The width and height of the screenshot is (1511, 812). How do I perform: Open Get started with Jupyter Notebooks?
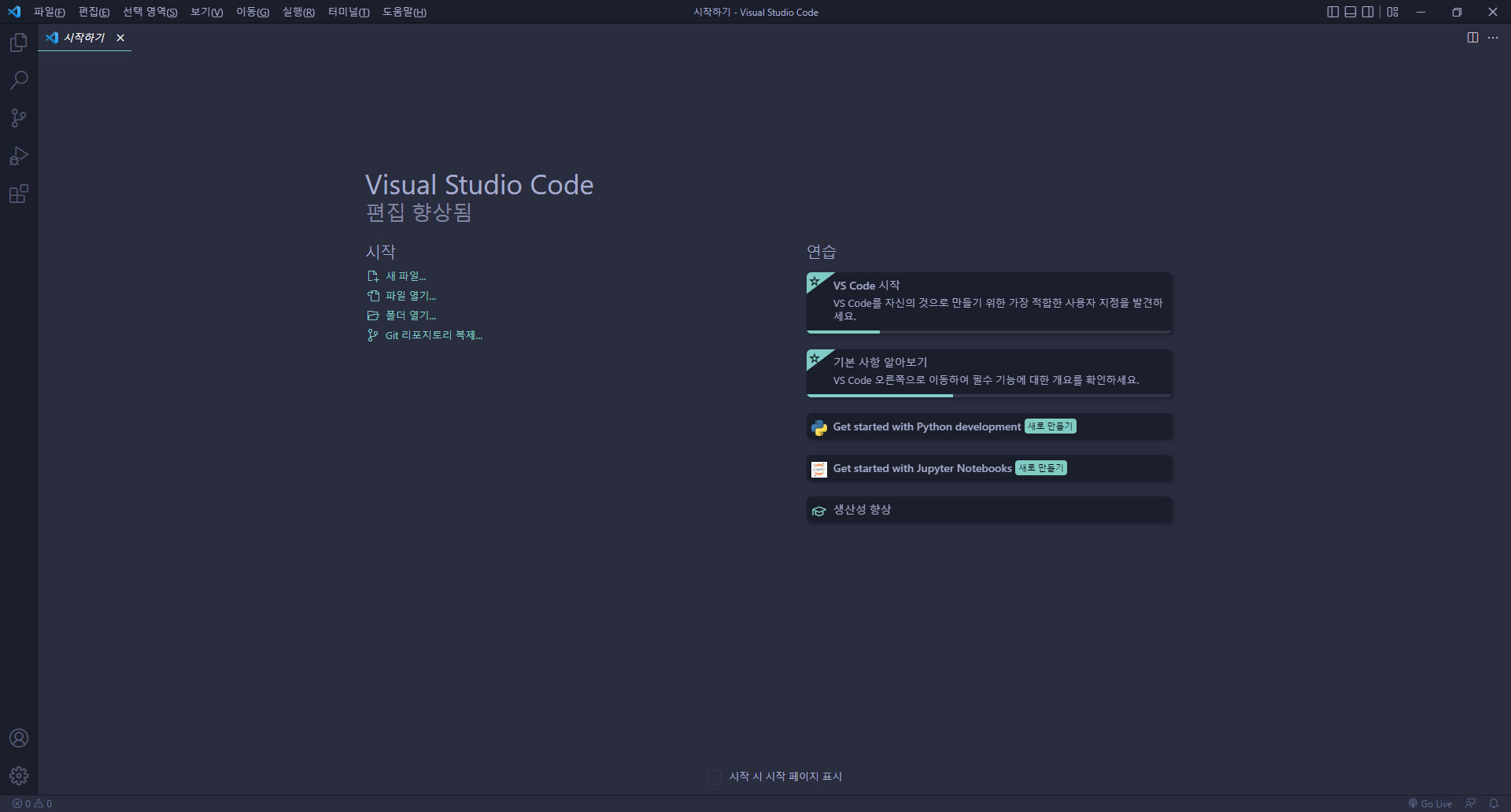tap(989, 468)
